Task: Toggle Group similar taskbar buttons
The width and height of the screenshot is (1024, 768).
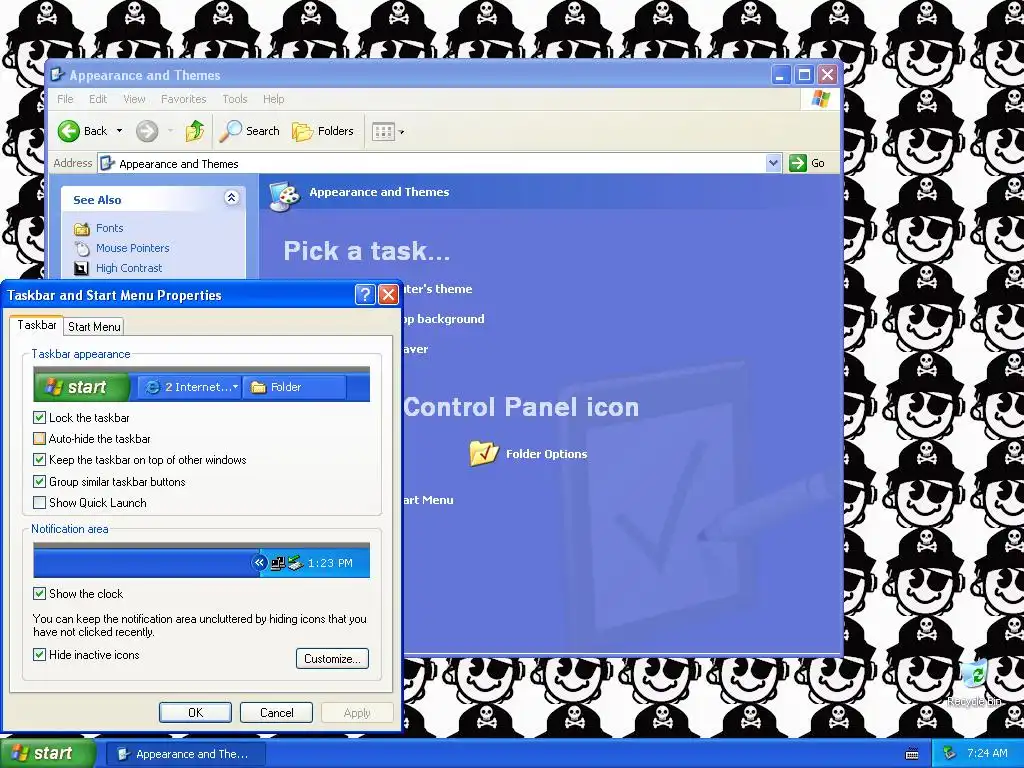Action: (39, 482)
